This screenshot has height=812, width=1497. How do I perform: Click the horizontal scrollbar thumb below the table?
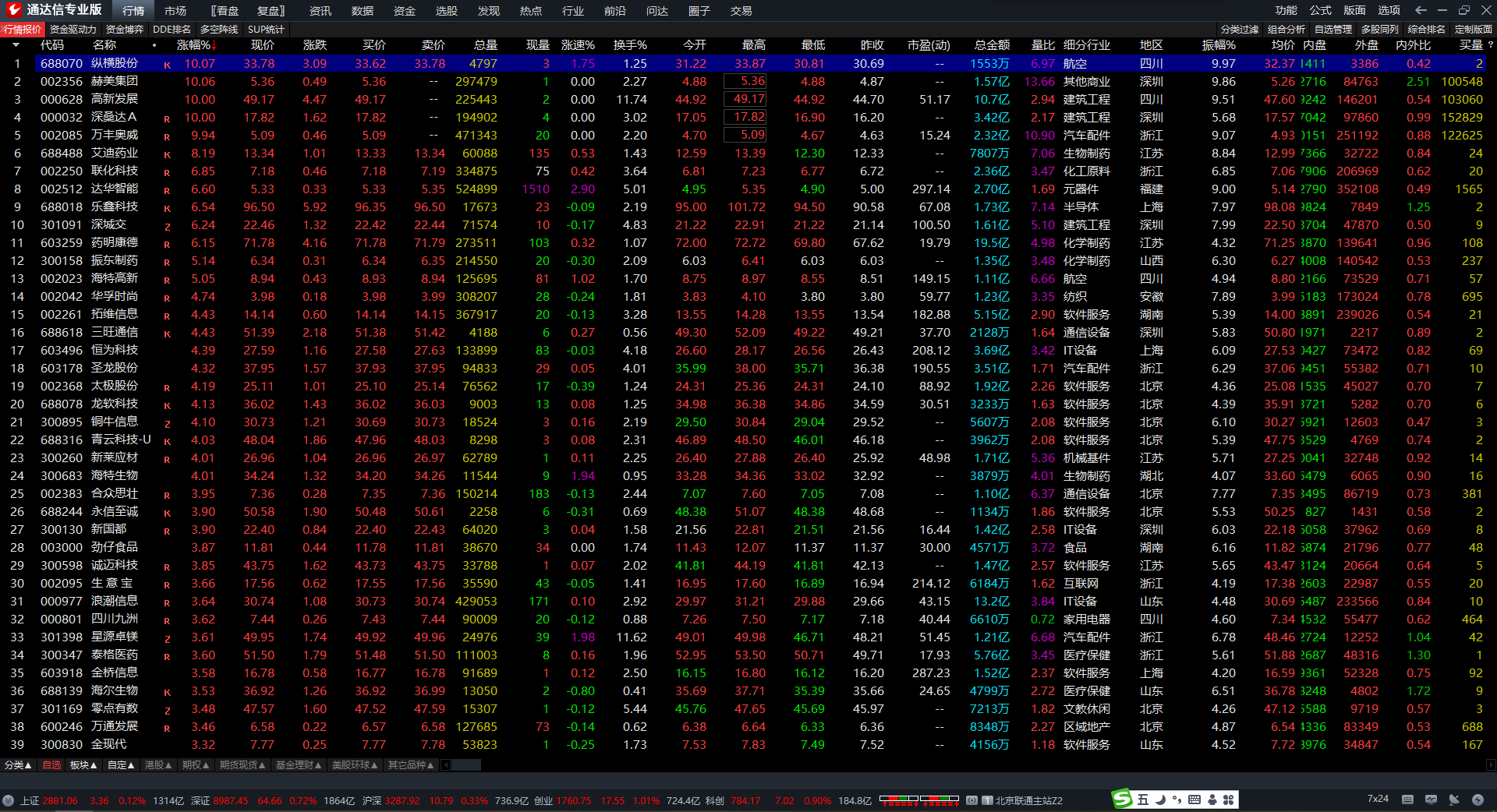466,765
